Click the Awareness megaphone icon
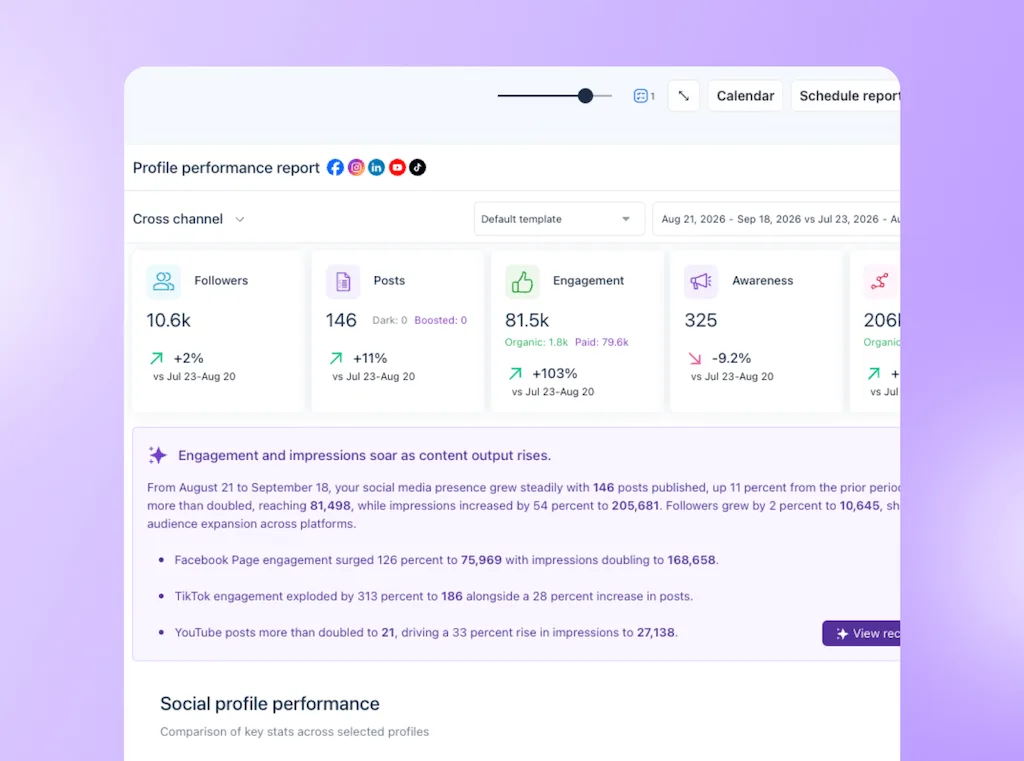Viewport: 1024px width, 761px height. point(701,282)
